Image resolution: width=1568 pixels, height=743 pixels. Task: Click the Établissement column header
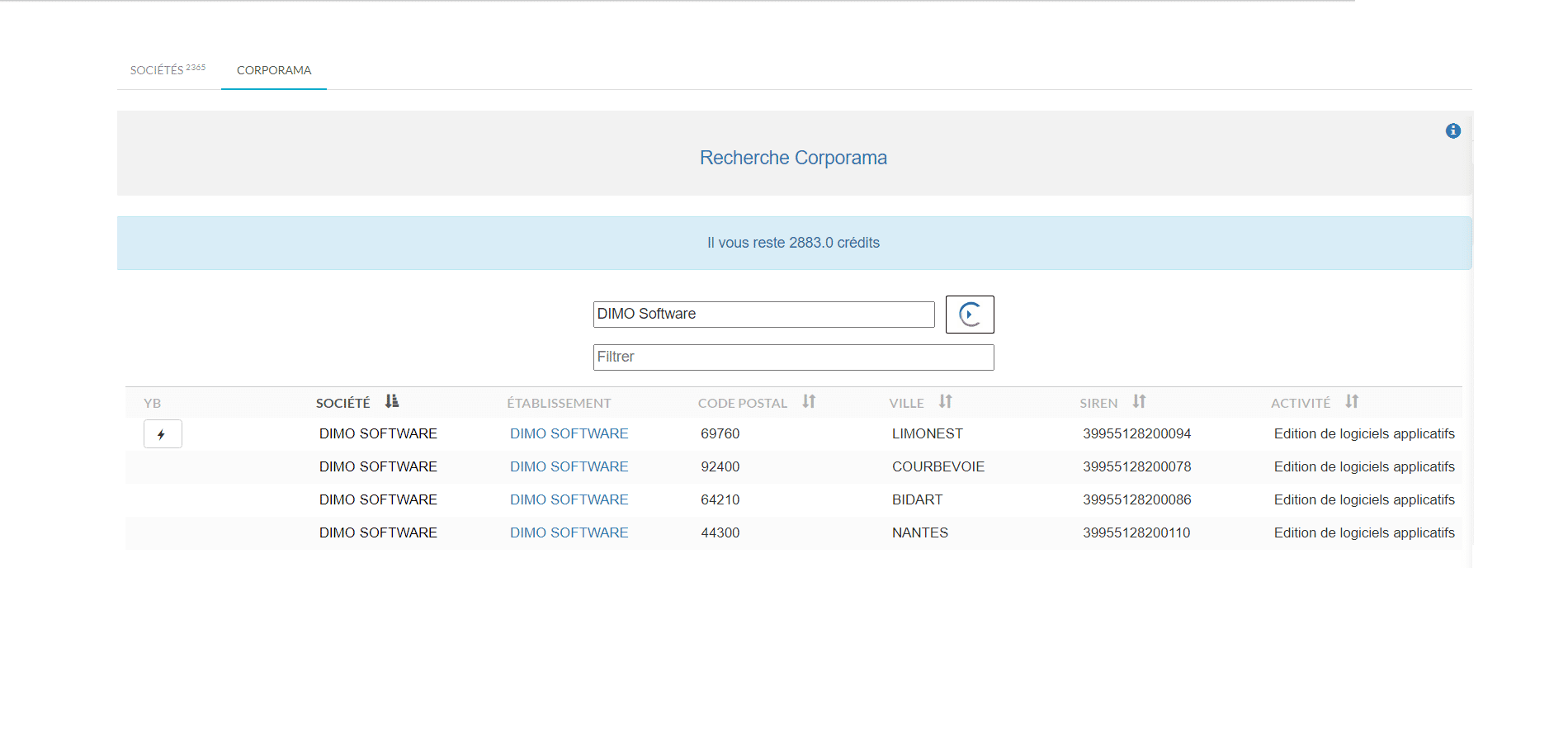[559, 403]
